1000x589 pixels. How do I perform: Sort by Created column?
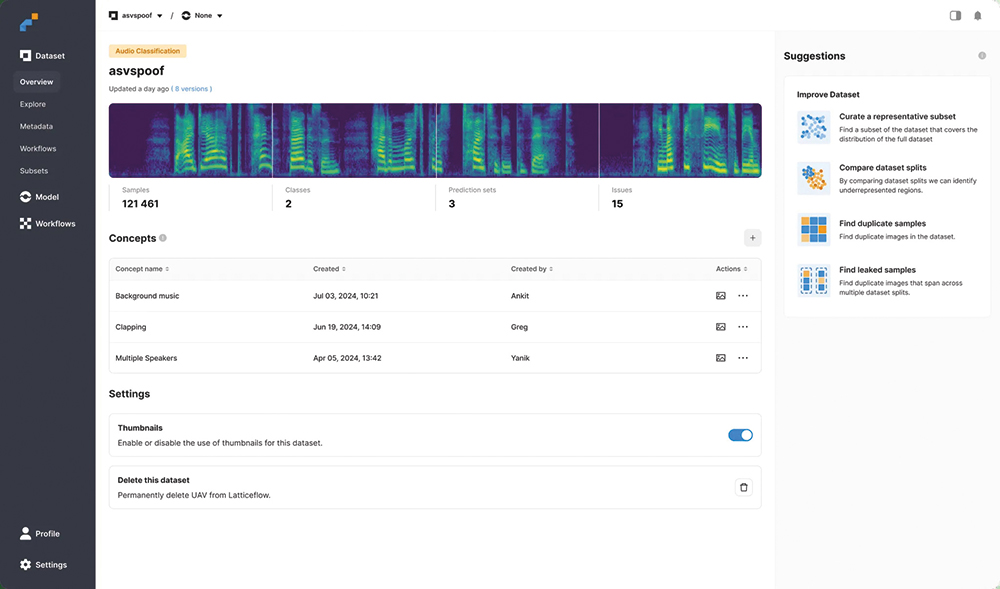pos(329,269)
